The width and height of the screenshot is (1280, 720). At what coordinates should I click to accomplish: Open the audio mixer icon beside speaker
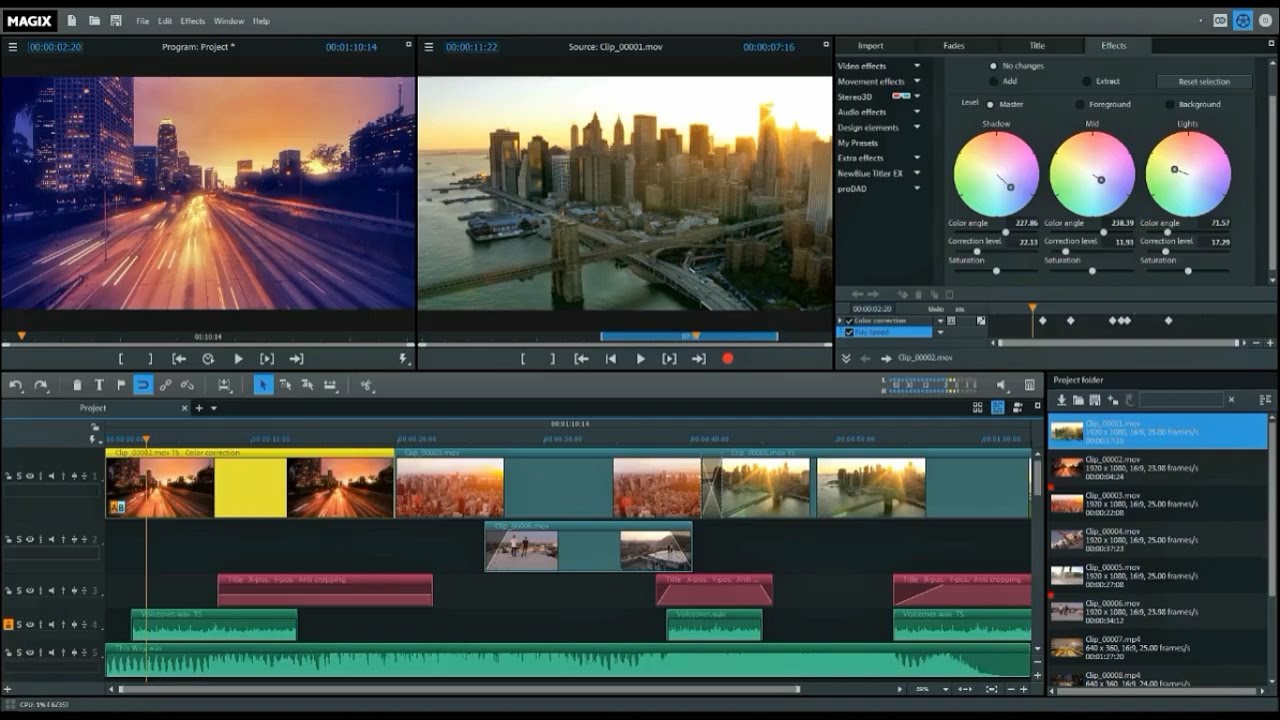[x=1030, y=385]
